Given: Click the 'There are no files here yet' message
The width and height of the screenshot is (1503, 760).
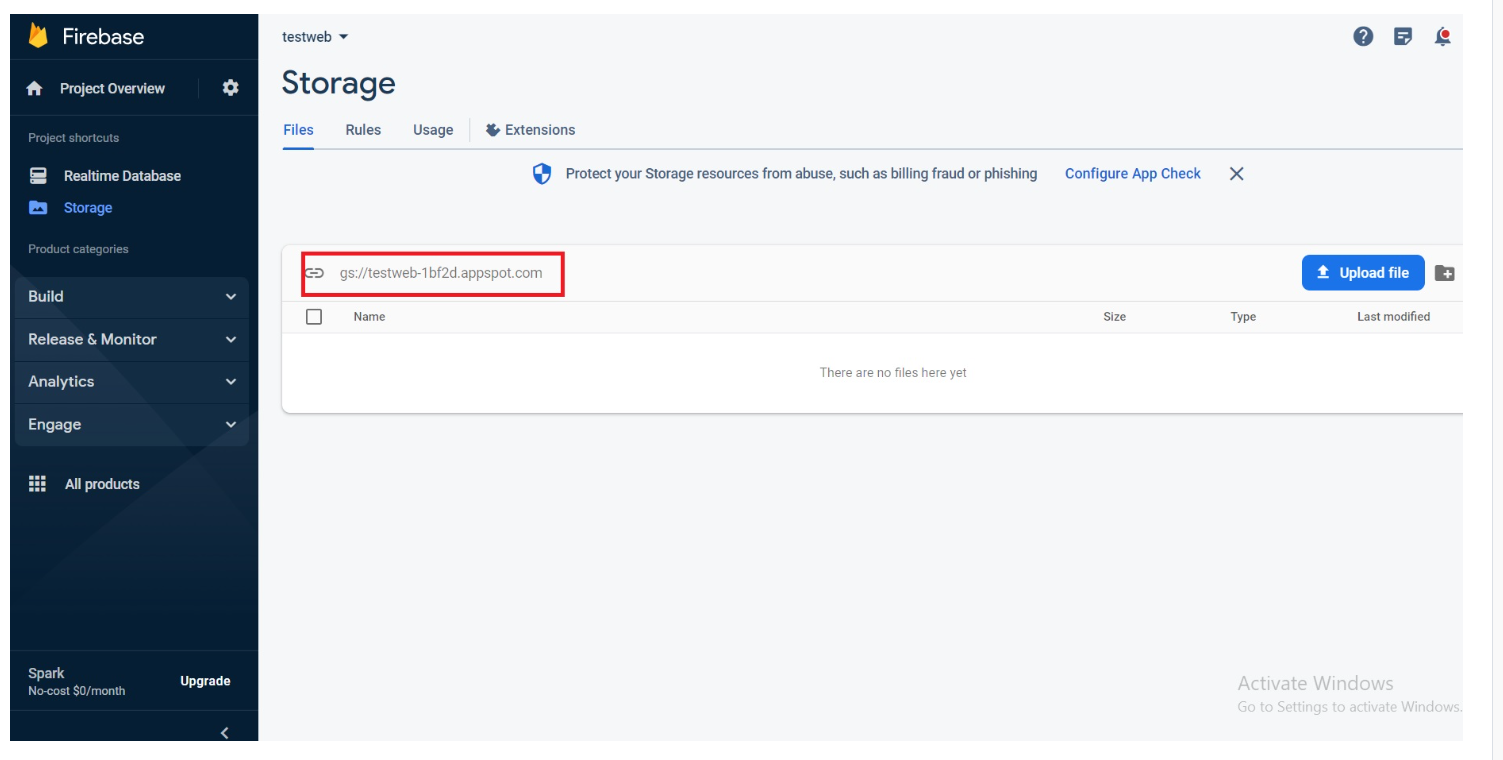Looking at the screenshot, I should tap(893, 373).
